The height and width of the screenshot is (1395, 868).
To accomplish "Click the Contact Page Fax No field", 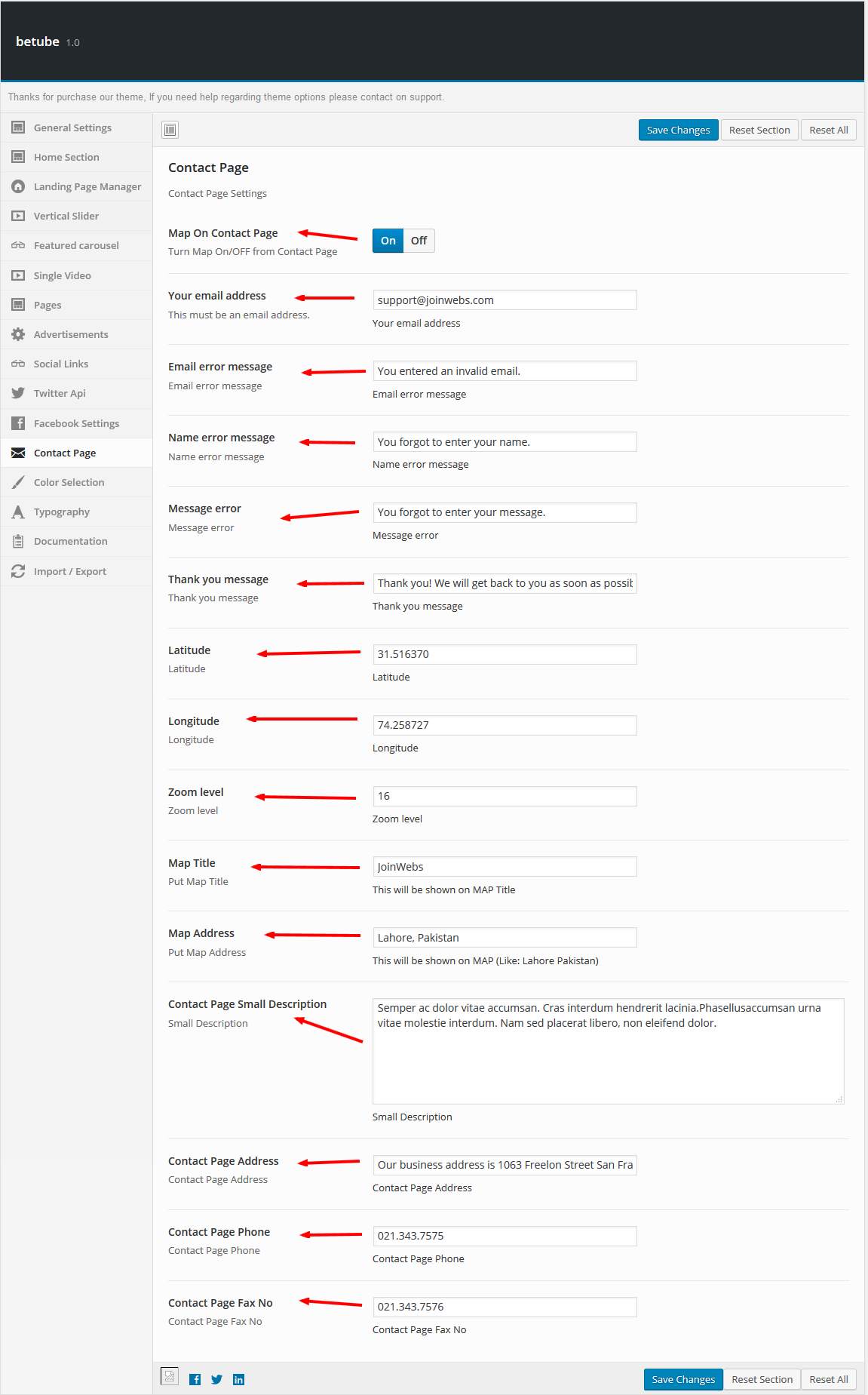I will click(x=505, y=1307).
